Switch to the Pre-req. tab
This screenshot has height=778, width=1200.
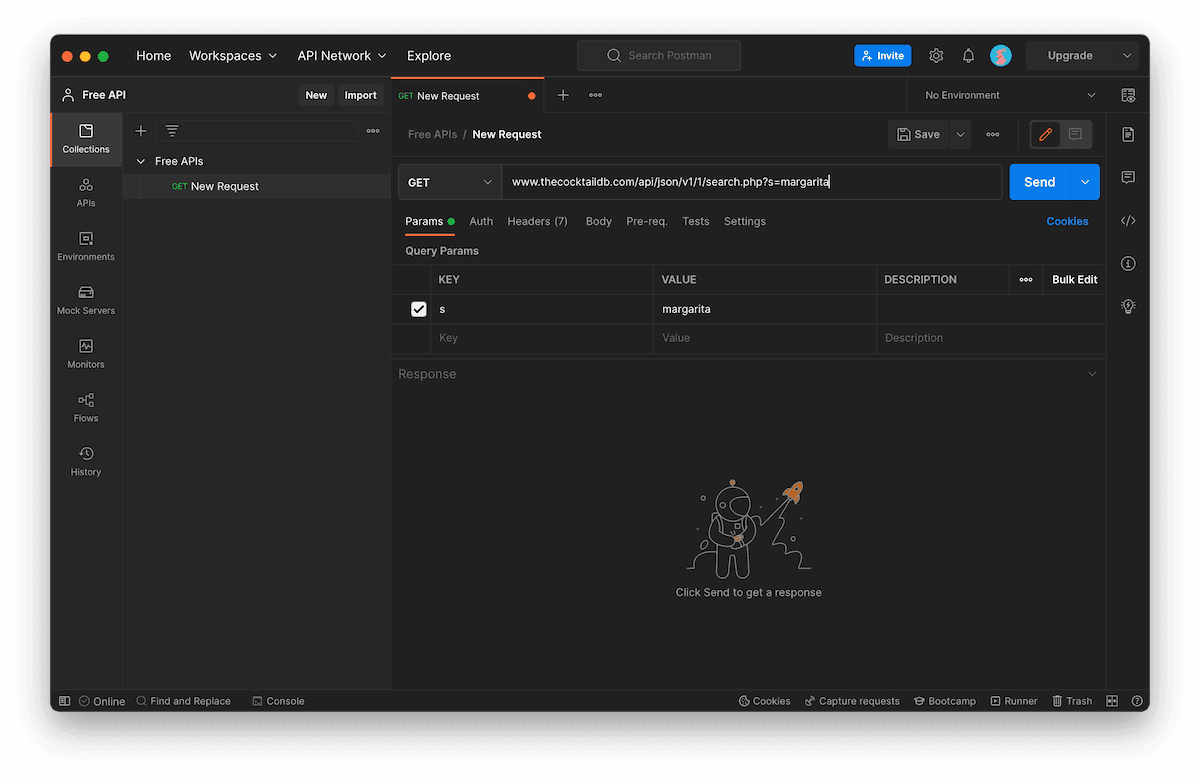pos(647,221)
